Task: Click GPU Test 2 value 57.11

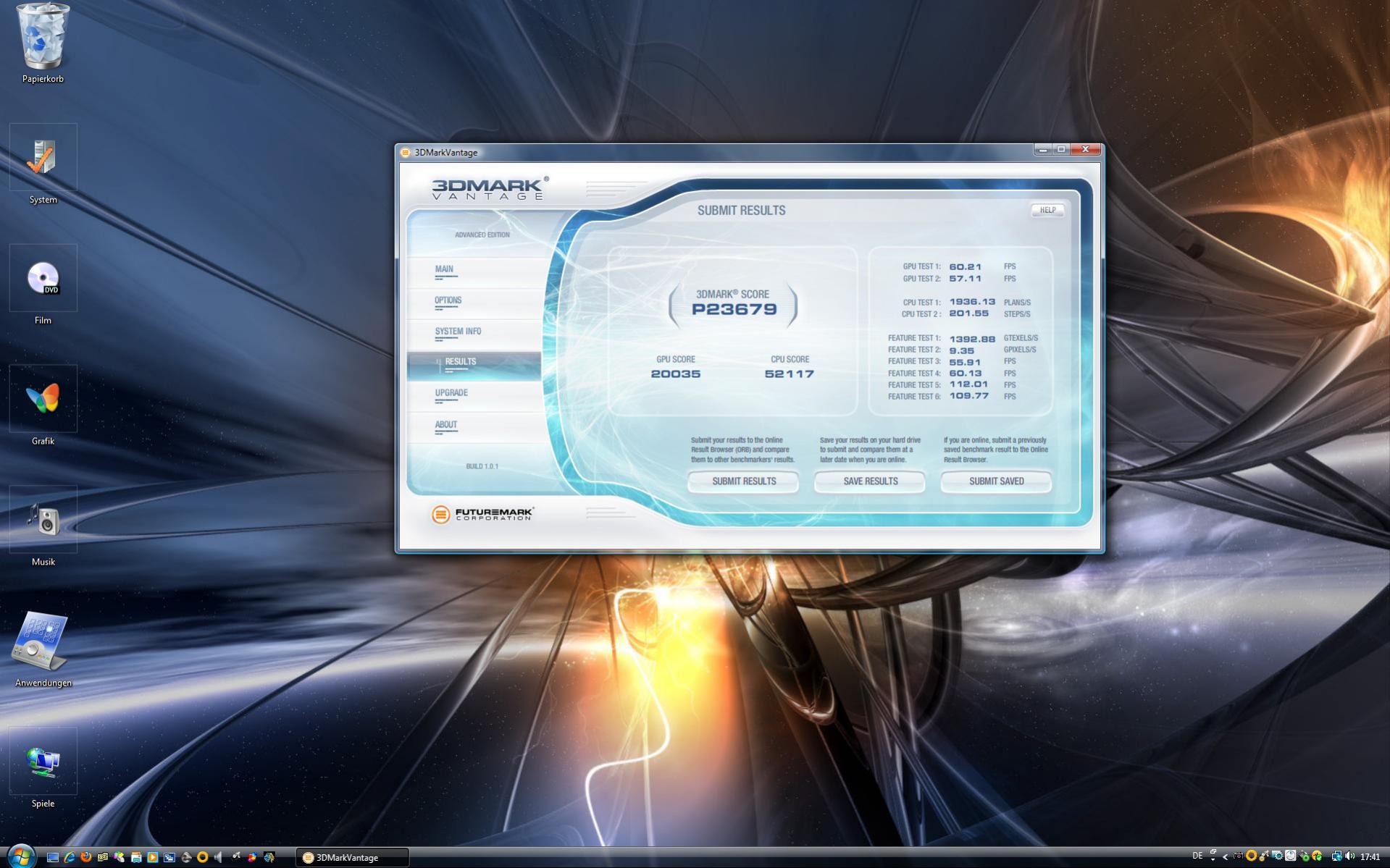Action: point(966,279)
